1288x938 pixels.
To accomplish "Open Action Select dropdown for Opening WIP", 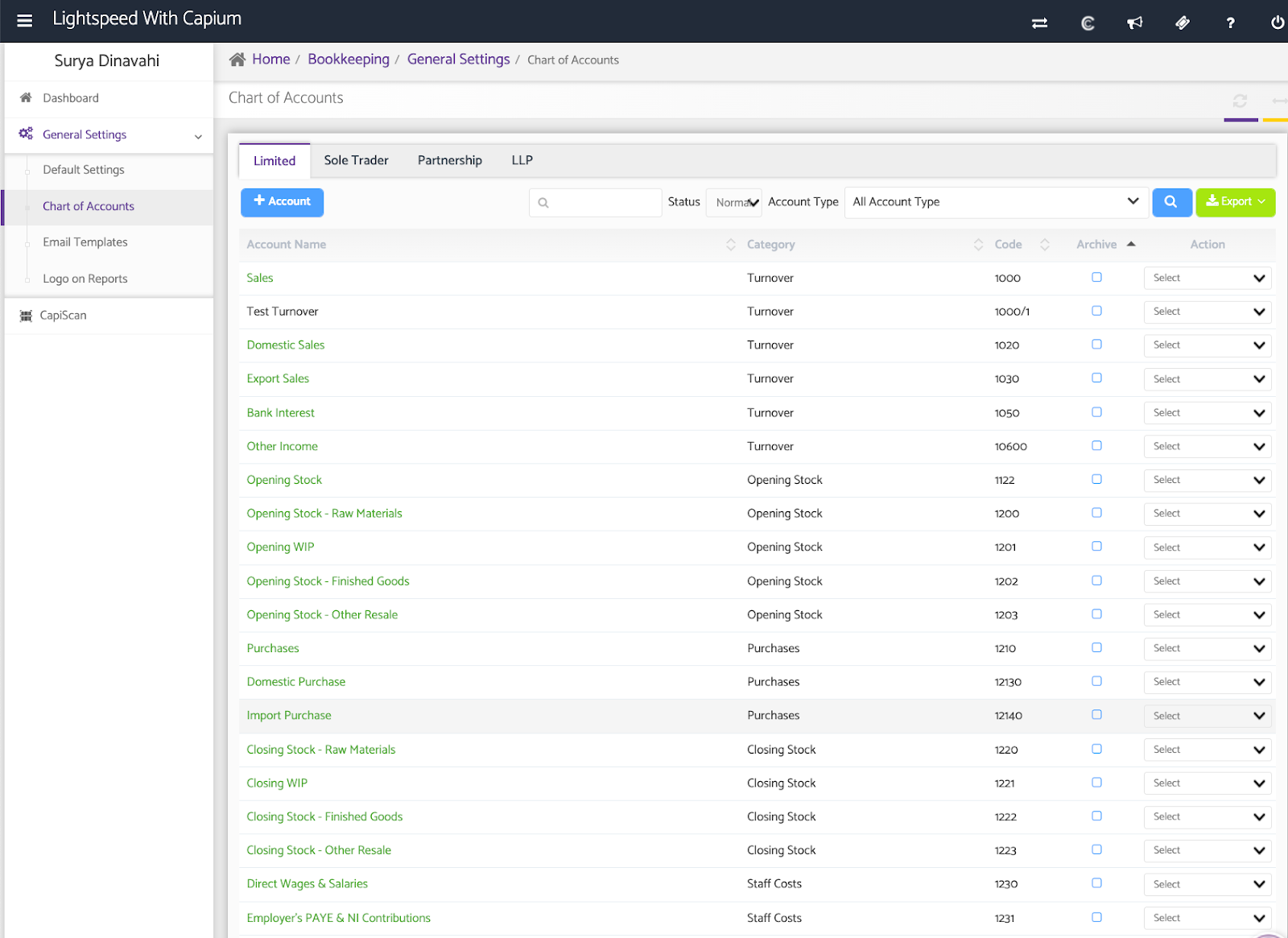I will pos(1207,548).
